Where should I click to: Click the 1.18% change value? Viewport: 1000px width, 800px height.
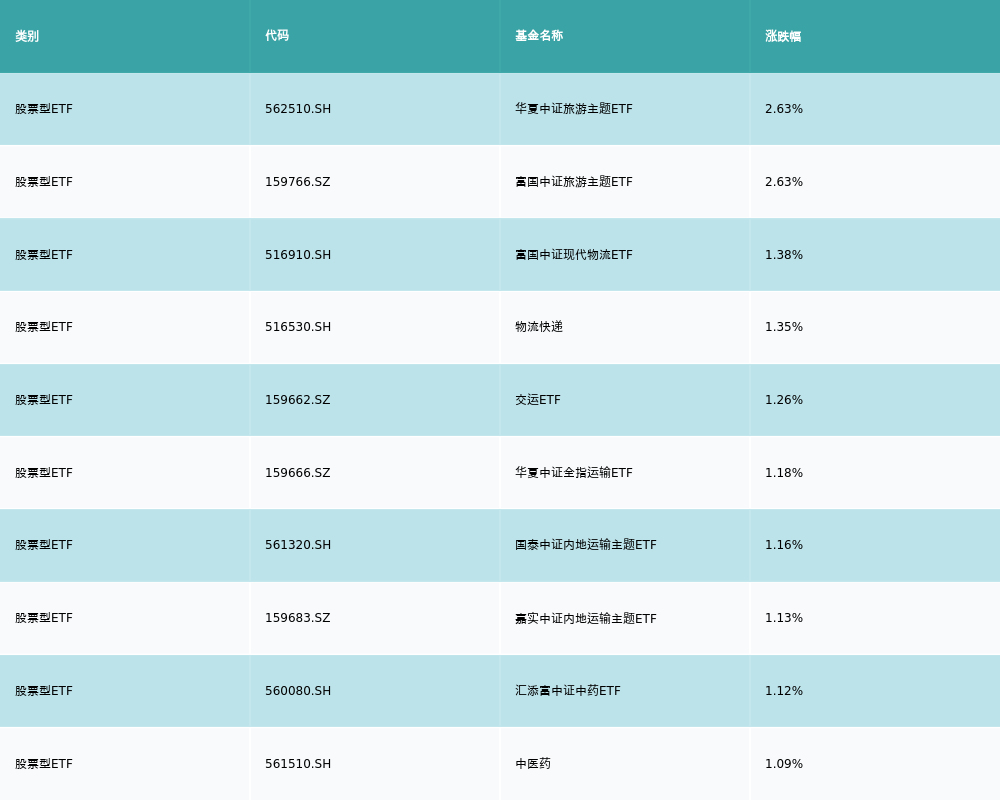pos(784,473)
